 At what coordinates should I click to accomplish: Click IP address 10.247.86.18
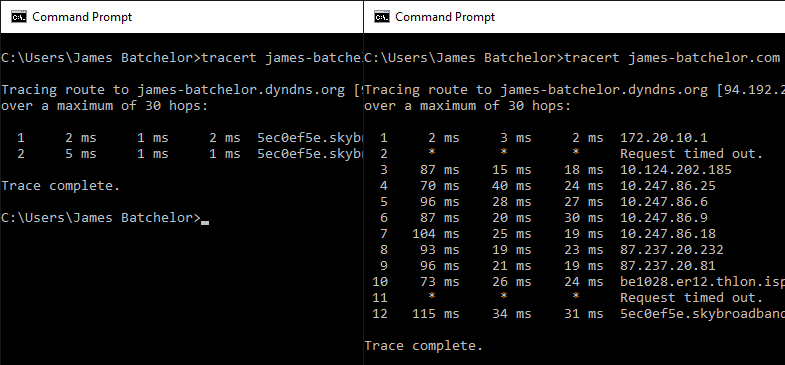click(x=668, y=234)
